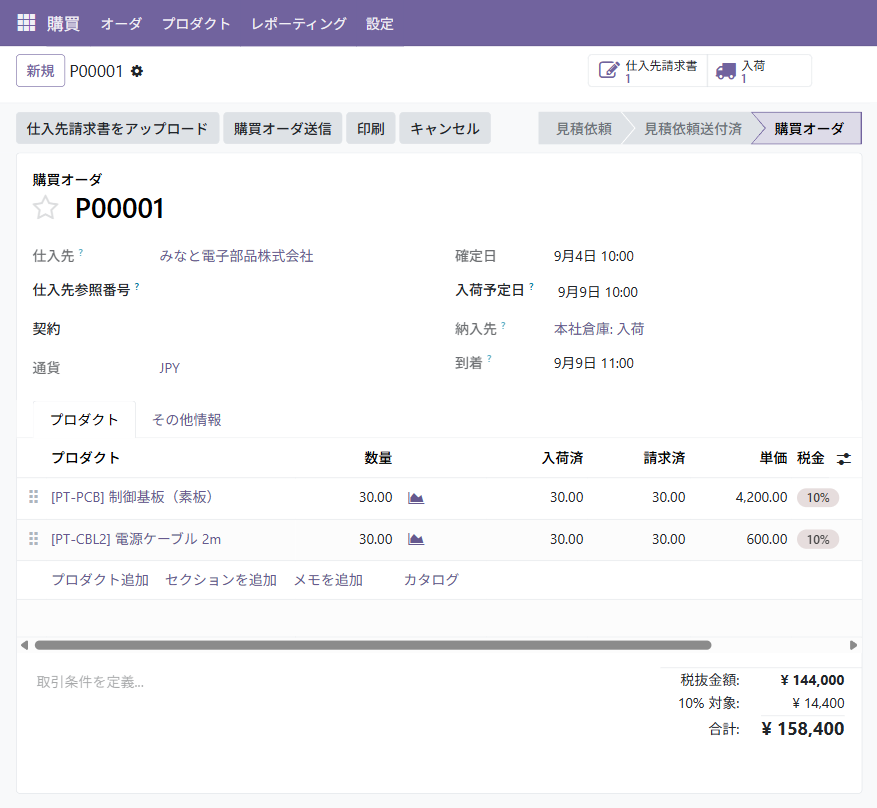Click the 単価 column header
Image resolution: width=877 pixels, height=808 pixels.
coord(774,458)
